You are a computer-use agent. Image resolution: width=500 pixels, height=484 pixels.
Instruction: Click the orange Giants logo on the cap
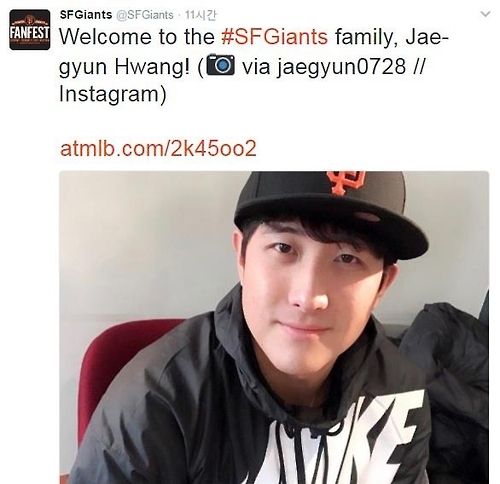(346, 182)
